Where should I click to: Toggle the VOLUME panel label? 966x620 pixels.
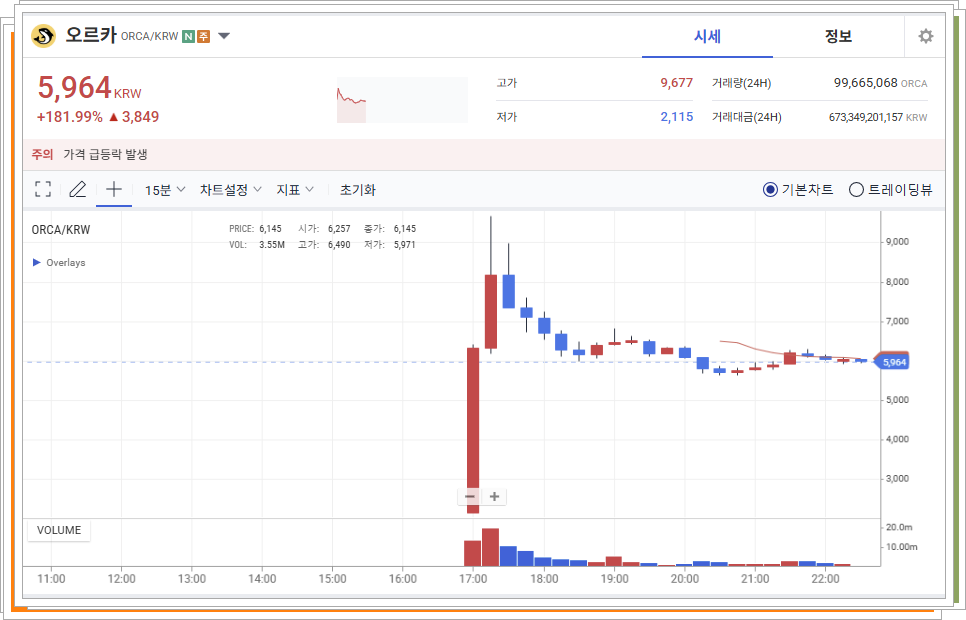(x=58, y=531)
